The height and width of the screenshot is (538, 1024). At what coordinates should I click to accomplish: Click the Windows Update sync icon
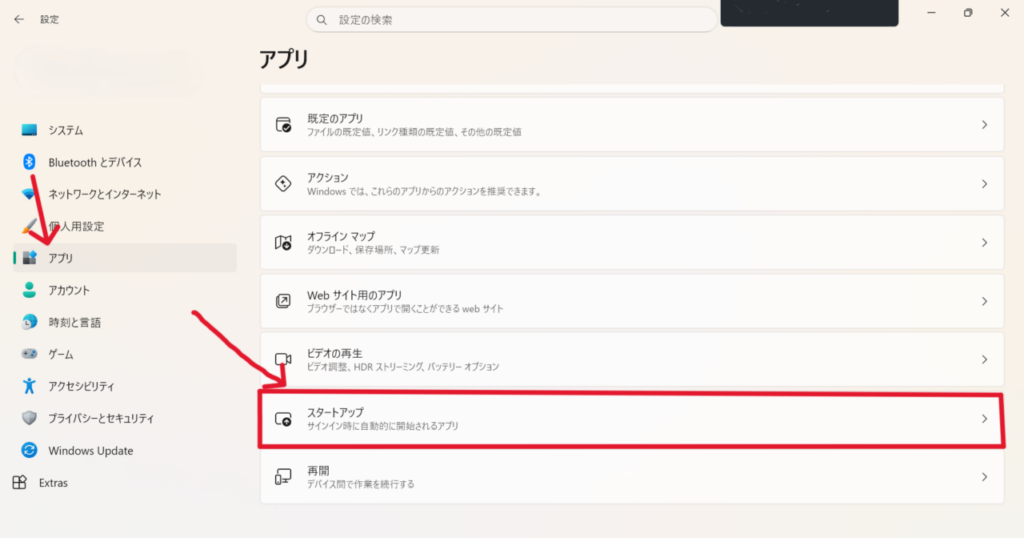(x=29, y=451)
